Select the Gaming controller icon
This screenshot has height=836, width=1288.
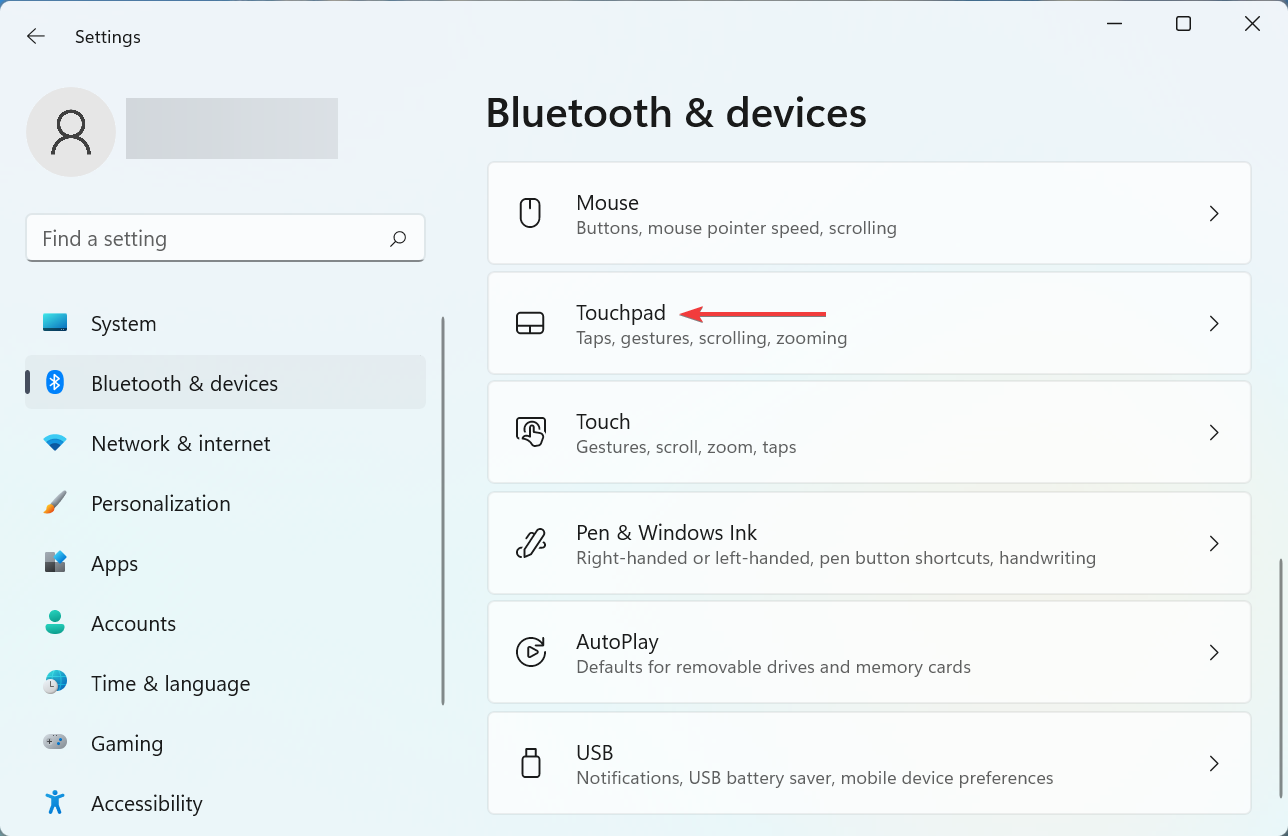[53, 743]
